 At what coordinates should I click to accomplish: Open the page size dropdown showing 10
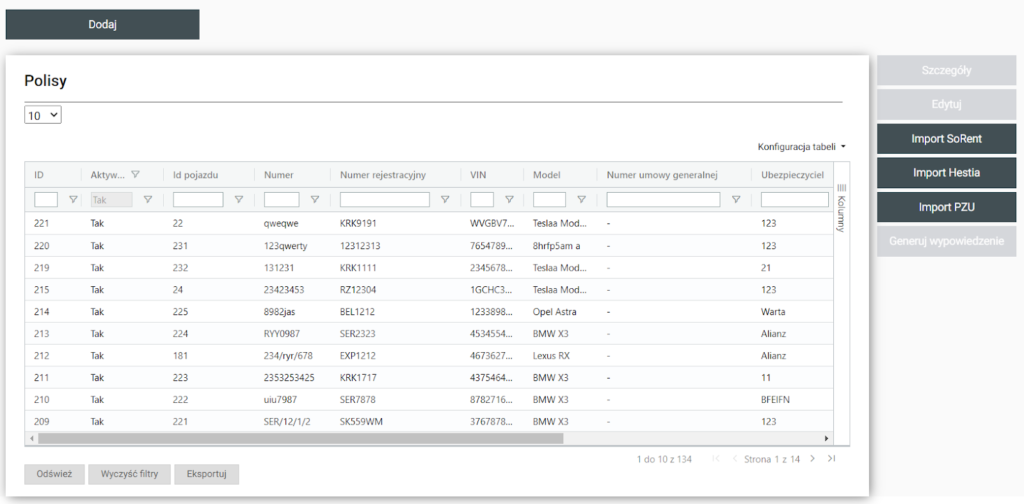(43, 116)
